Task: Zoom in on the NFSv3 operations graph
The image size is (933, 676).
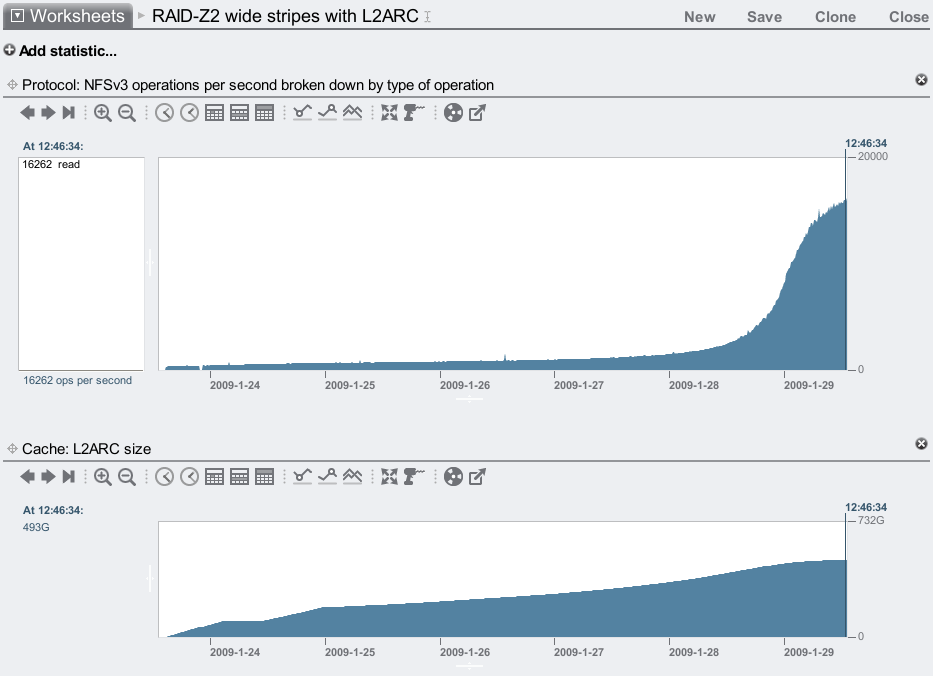Action: (102, 113)
